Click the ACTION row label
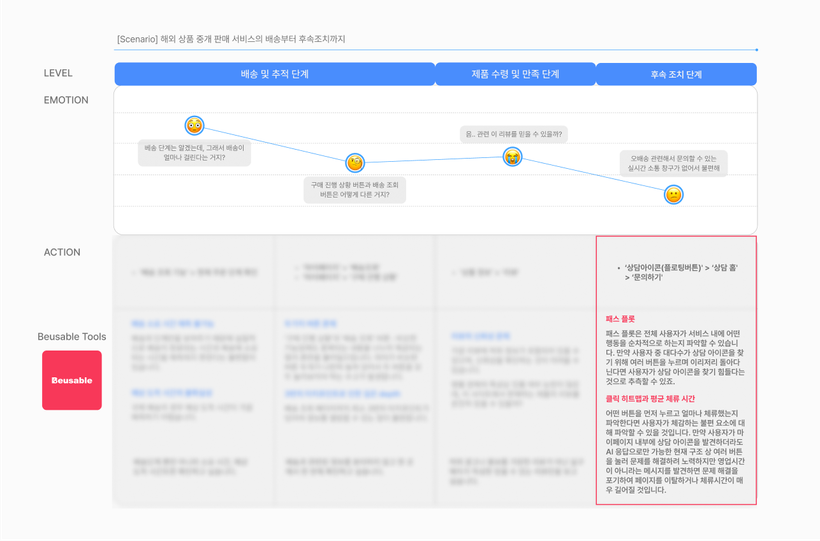The image size is (820, 541). (x=62, y=252)
